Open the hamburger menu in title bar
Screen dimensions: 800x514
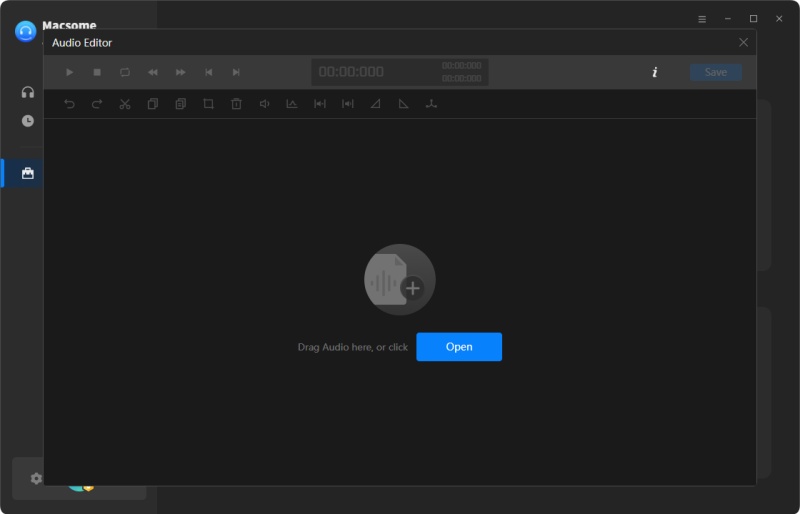702,19
